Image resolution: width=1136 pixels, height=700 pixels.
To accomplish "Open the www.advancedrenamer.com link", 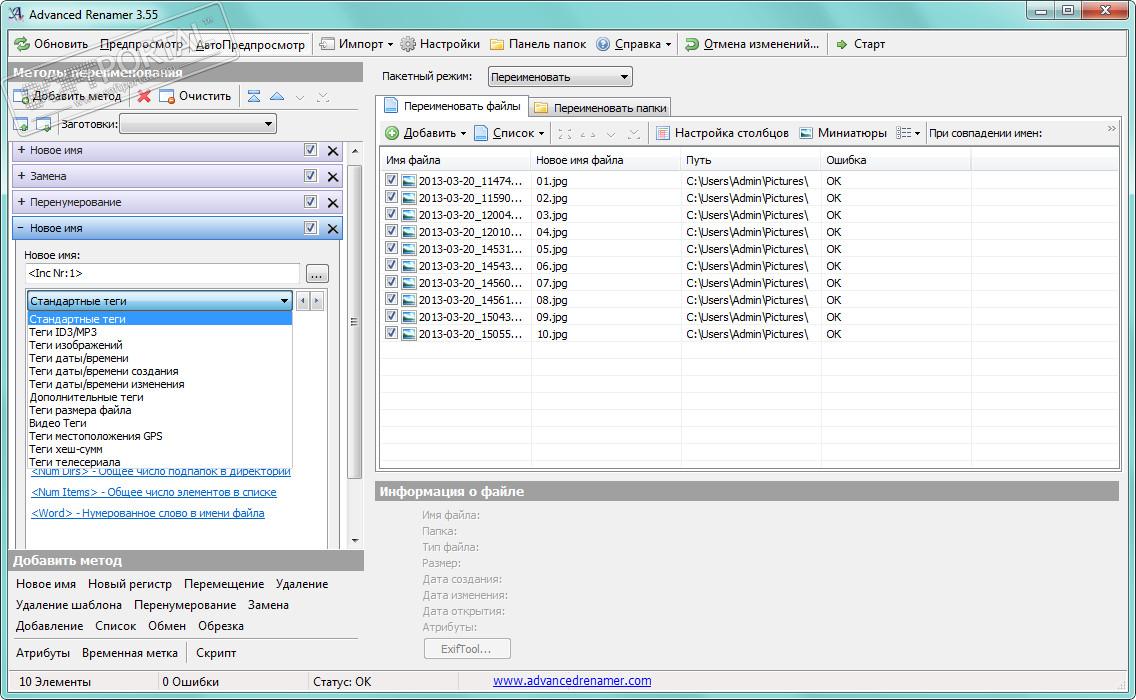I will point(571,681).
